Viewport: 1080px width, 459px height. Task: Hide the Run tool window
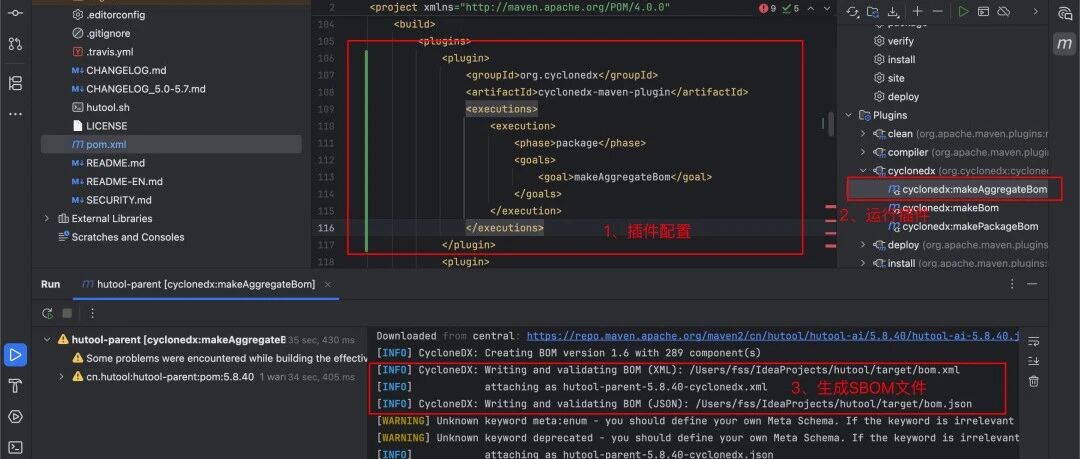[x=1032, y=284]
